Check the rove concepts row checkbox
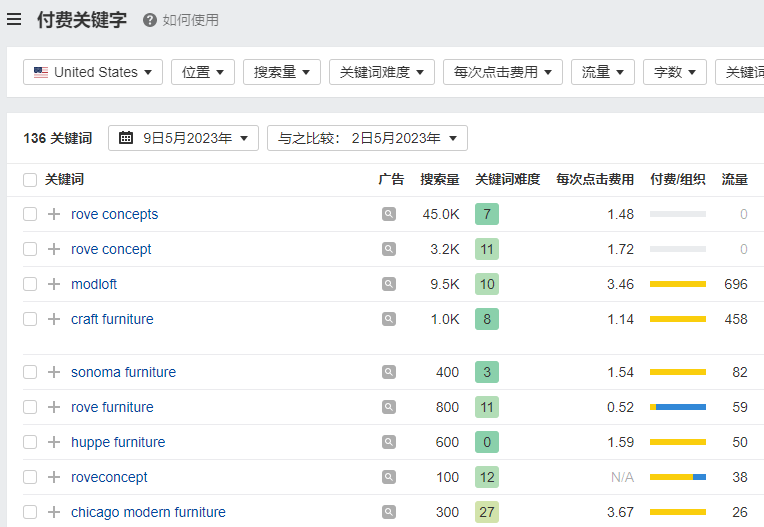This screenshot has width=764, height=527. click(30, 214)
